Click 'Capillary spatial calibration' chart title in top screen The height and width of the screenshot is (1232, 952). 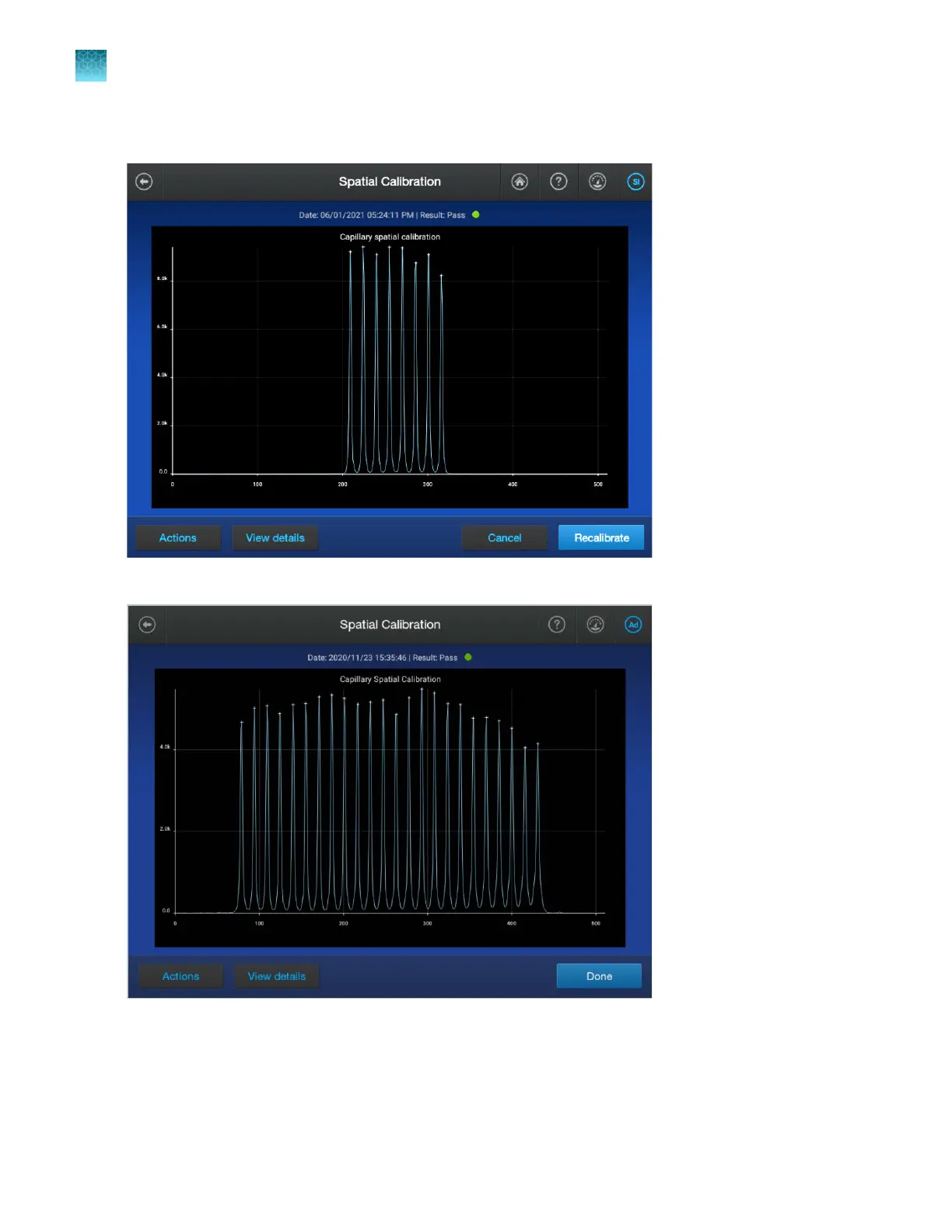click(390, 236)
